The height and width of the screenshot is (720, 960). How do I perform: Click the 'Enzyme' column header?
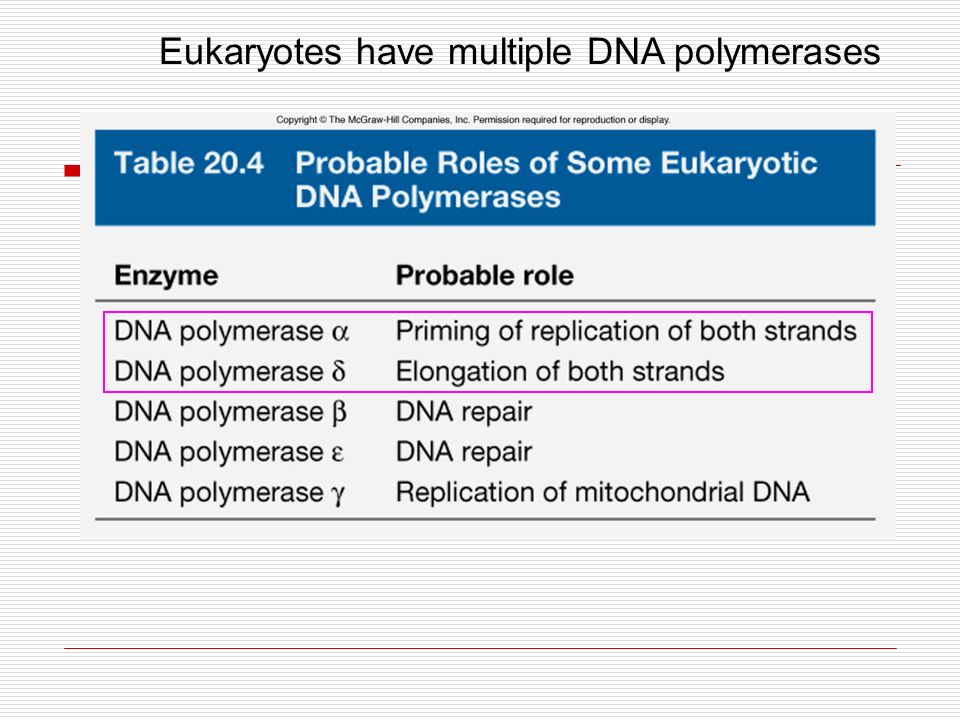pyautogui.click(x=166, y=276)
